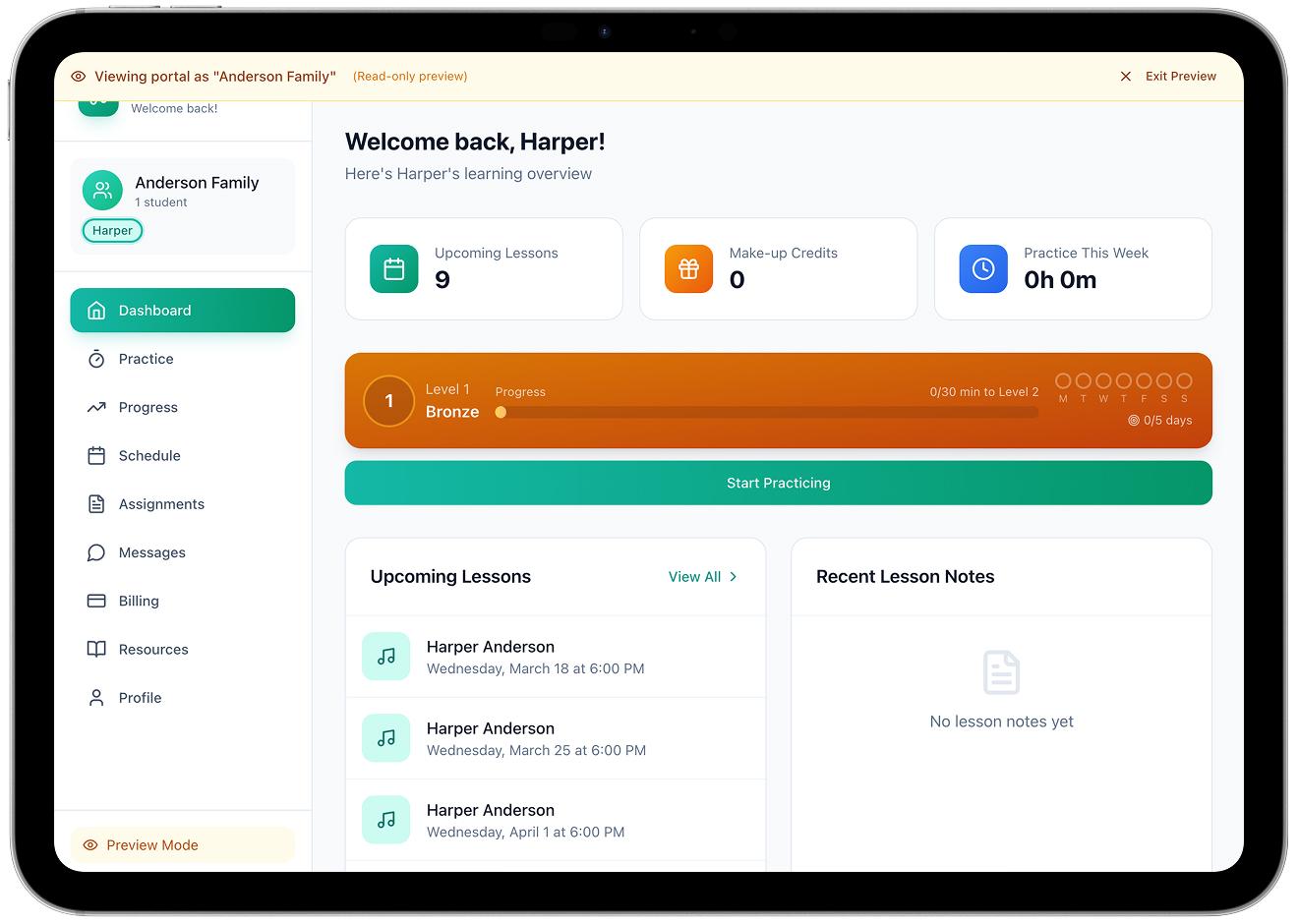Screen dimensions: 1298x924
Task: Open the Profile menu item
Action: point(141,698)
